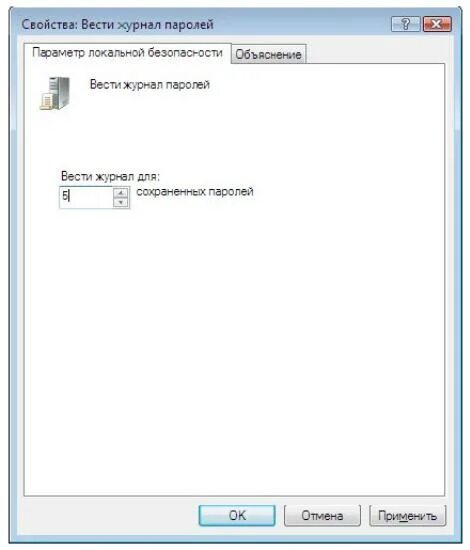
Task: Close the Свойства dialog with X
Action: pos(437,24)
